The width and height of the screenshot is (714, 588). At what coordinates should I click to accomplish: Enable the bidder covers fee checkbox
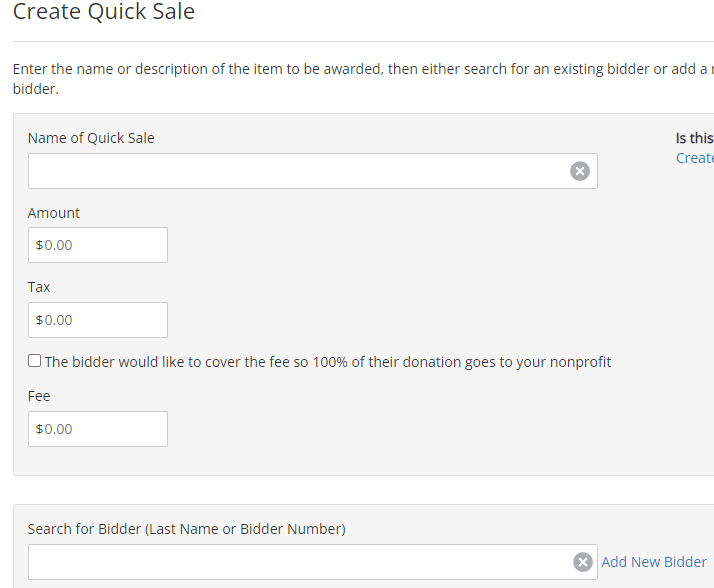click(35, 361)
